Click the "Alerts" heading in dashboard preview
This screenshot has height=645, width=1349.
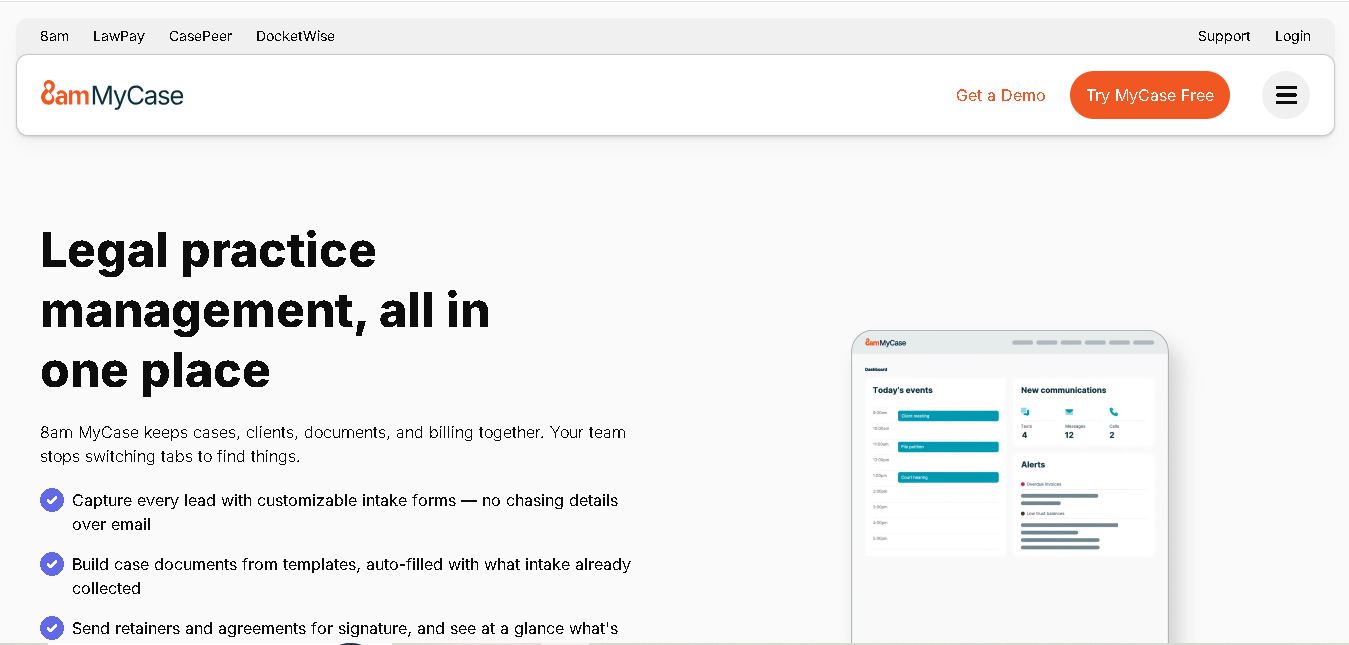(1033, 464)
